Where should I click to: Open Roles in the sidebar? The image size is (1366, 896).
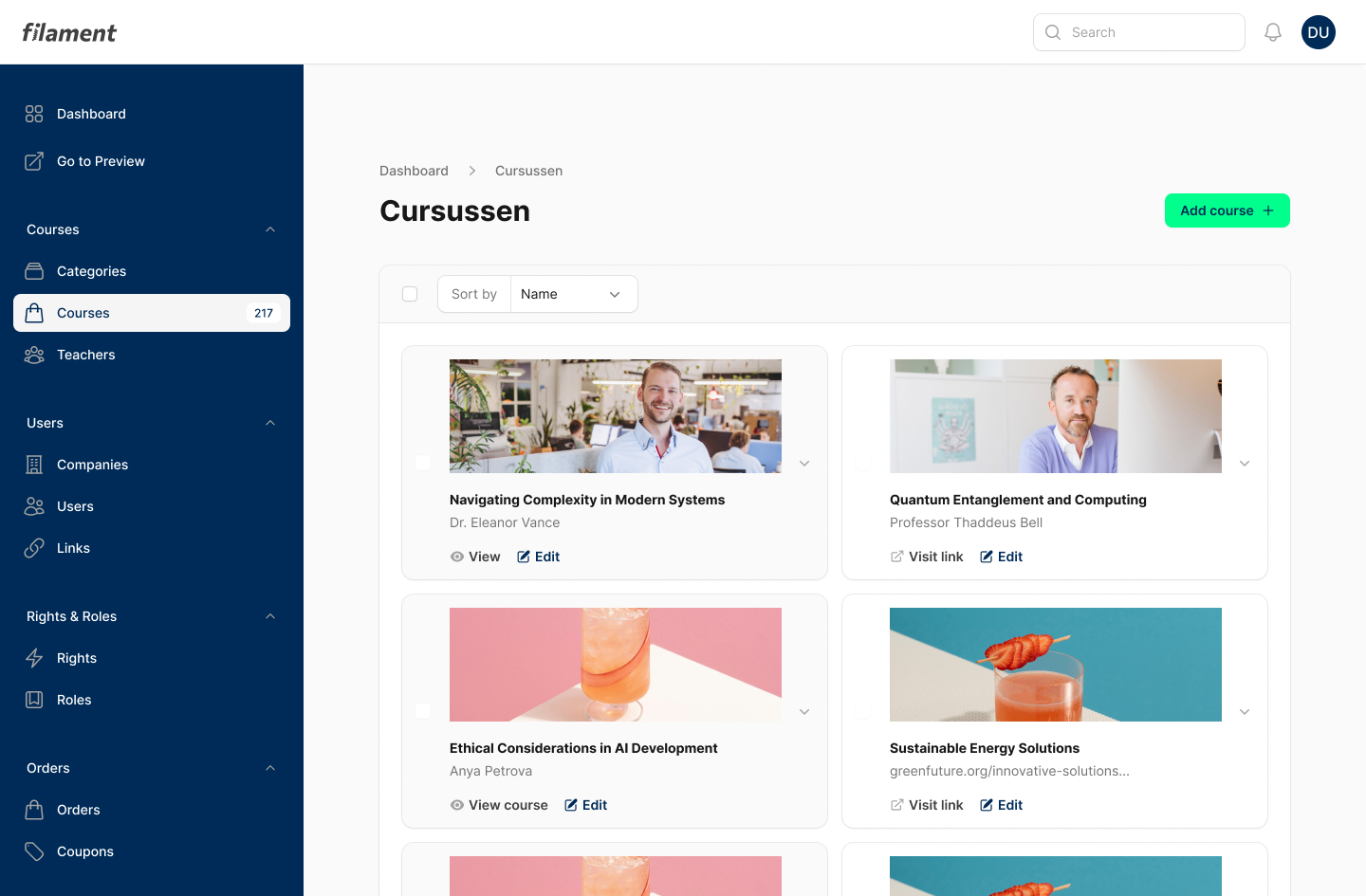(152, 700)
